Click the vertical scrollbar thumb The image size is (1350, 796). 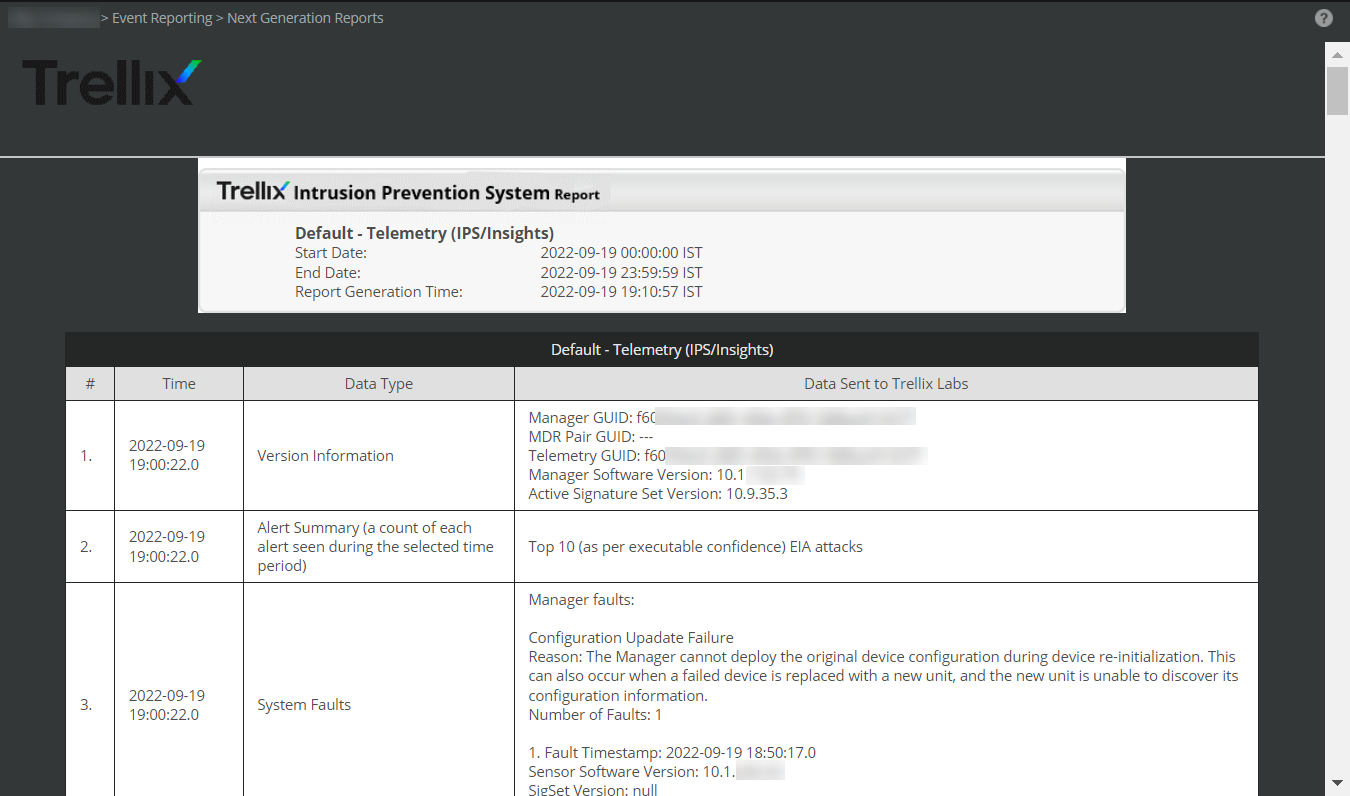click(x=1337, y=90)
